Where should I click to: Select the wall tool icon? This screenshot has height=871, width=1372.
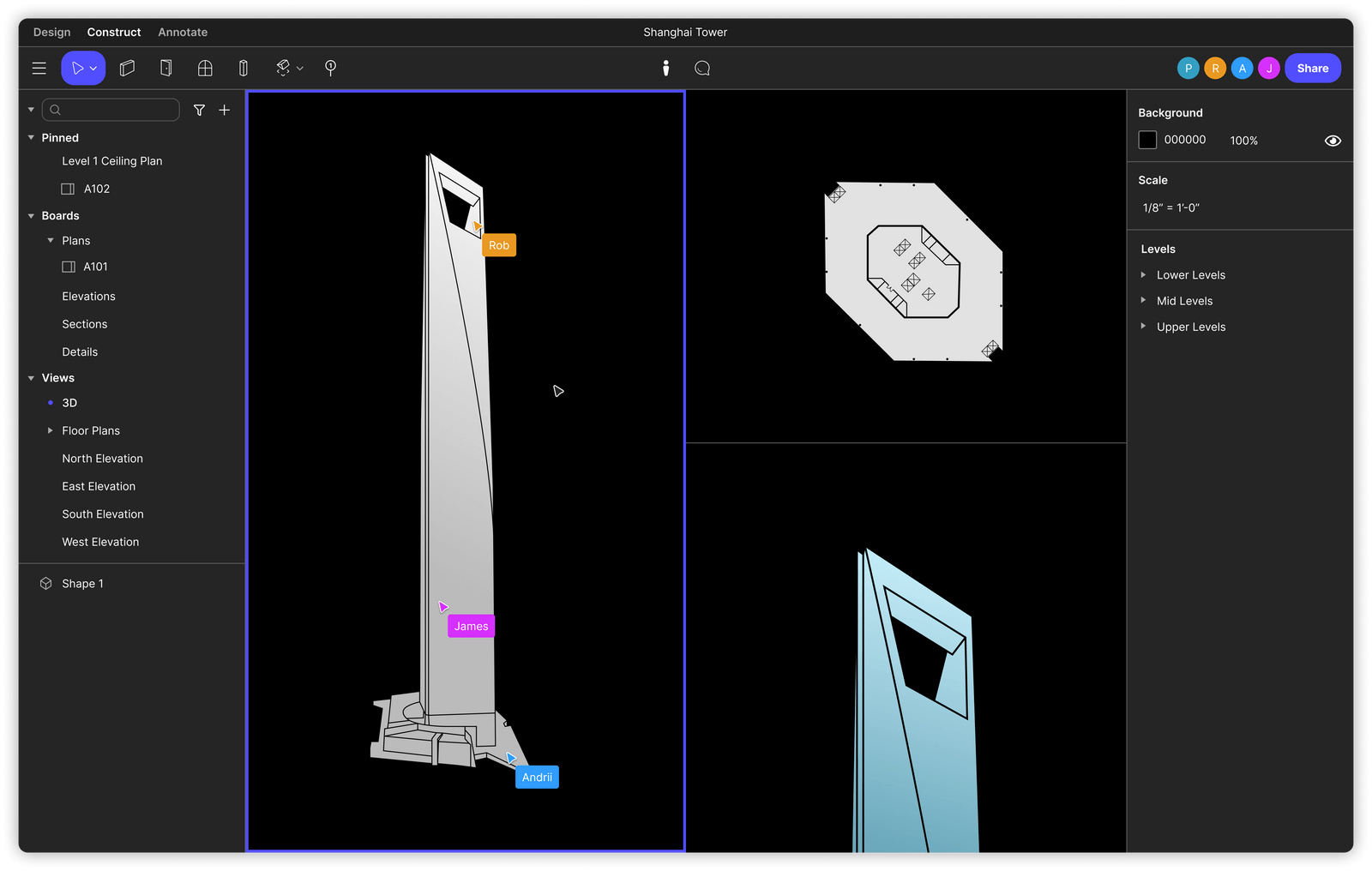point(127,69)
